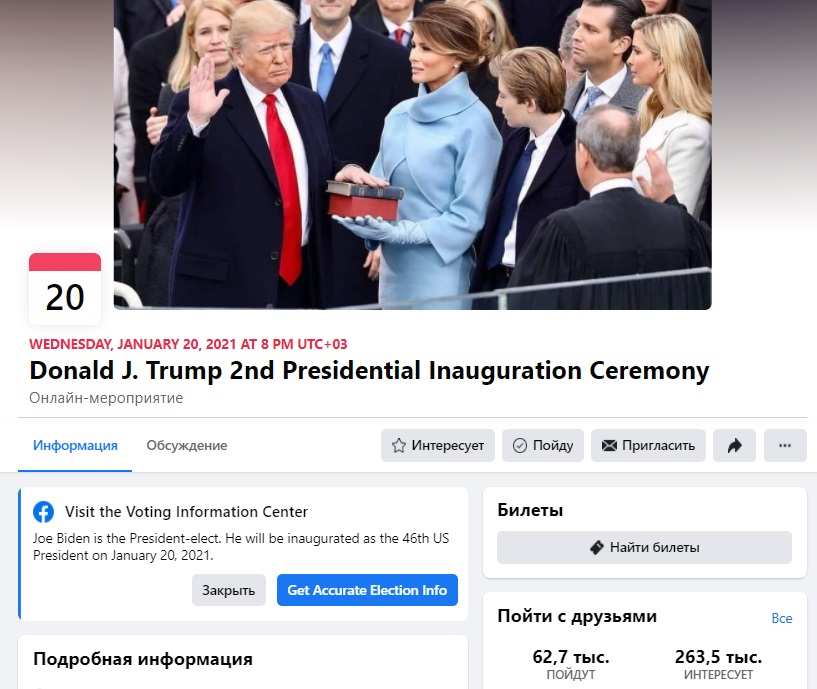Click the share arrow icon button
The width and height of the screenshot is (817, 689).
pyautogui.click(x=734, y=446)
